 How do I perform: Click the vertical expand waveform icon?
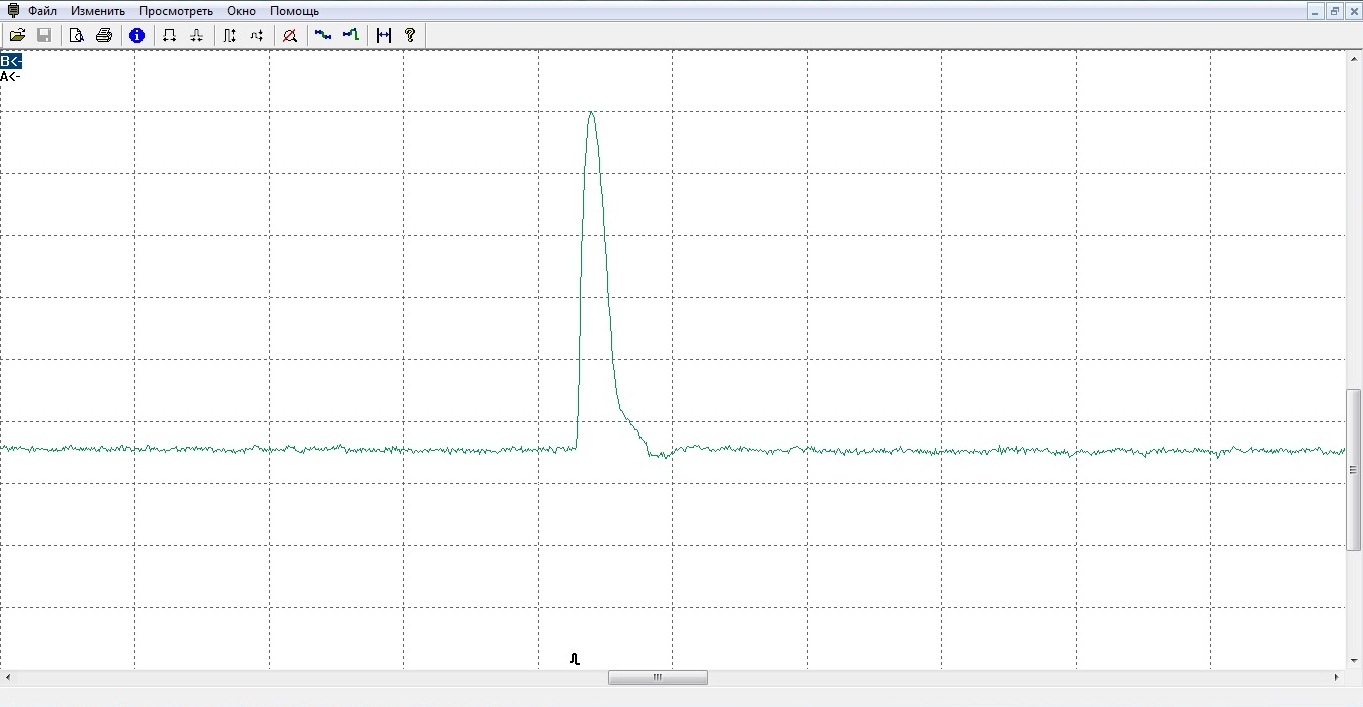[229, 35]
